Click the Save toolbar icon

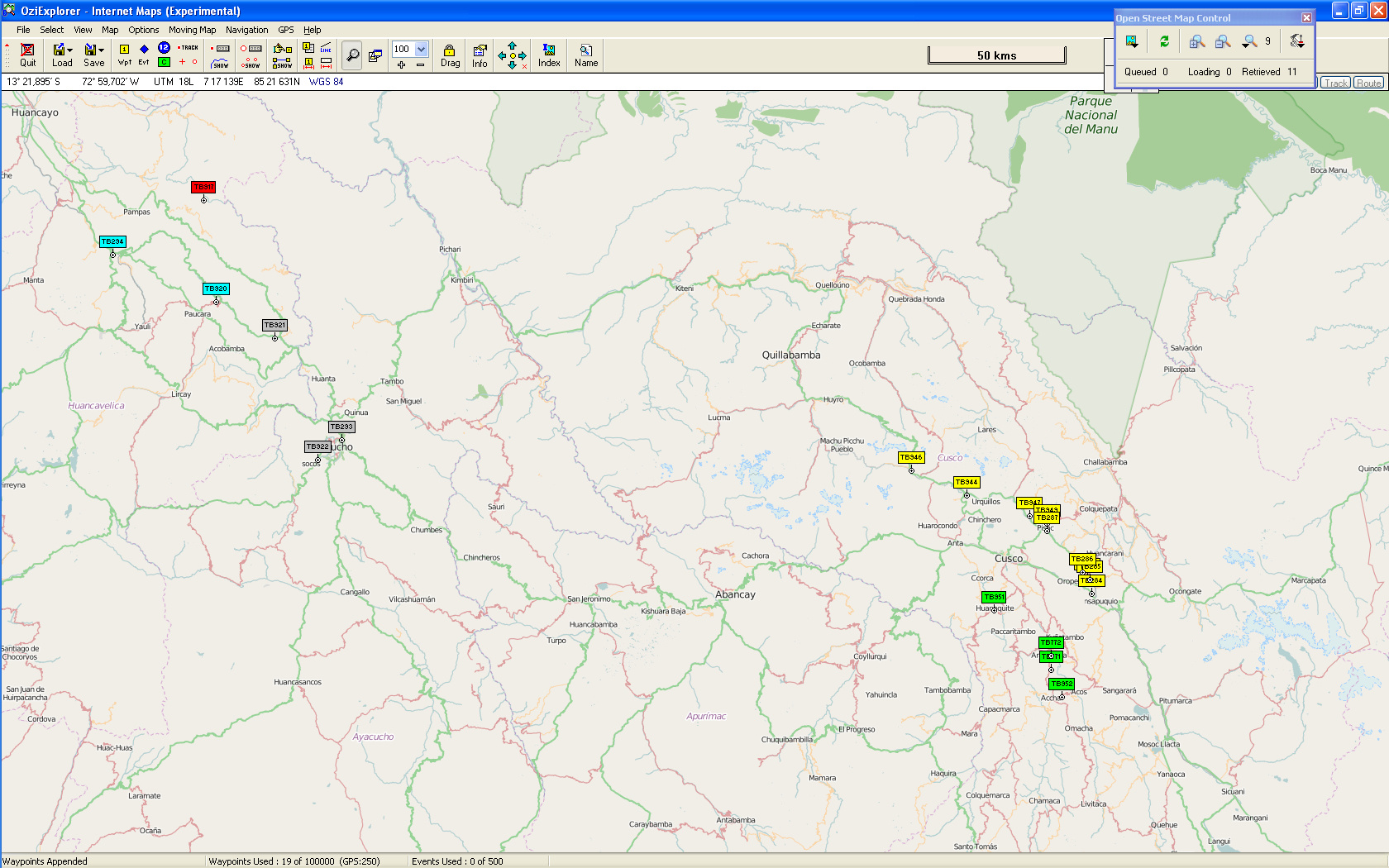[x=94, y=55]
